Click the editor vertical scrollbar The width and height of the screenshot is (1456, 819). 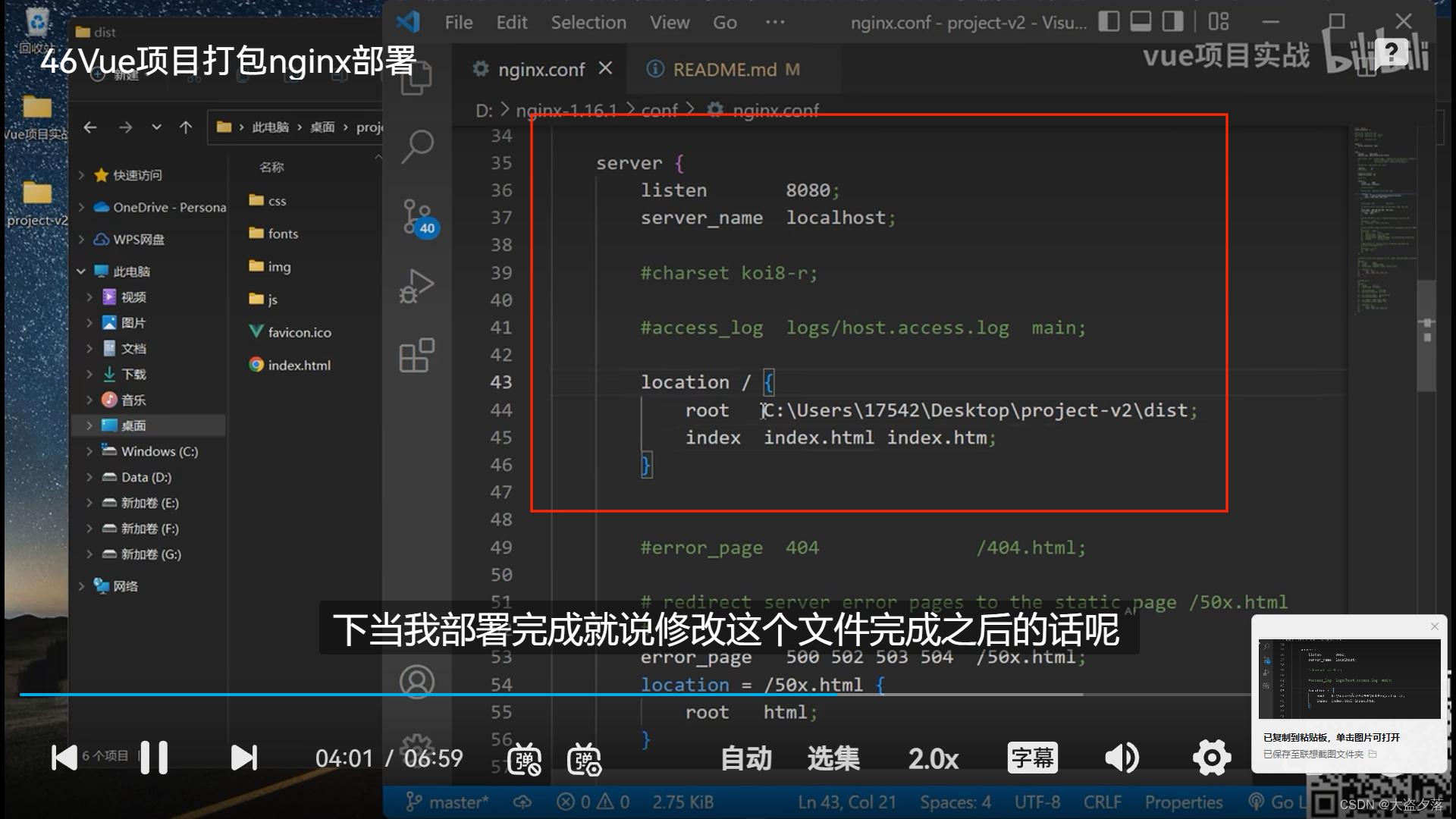[x=1427, y=335]
